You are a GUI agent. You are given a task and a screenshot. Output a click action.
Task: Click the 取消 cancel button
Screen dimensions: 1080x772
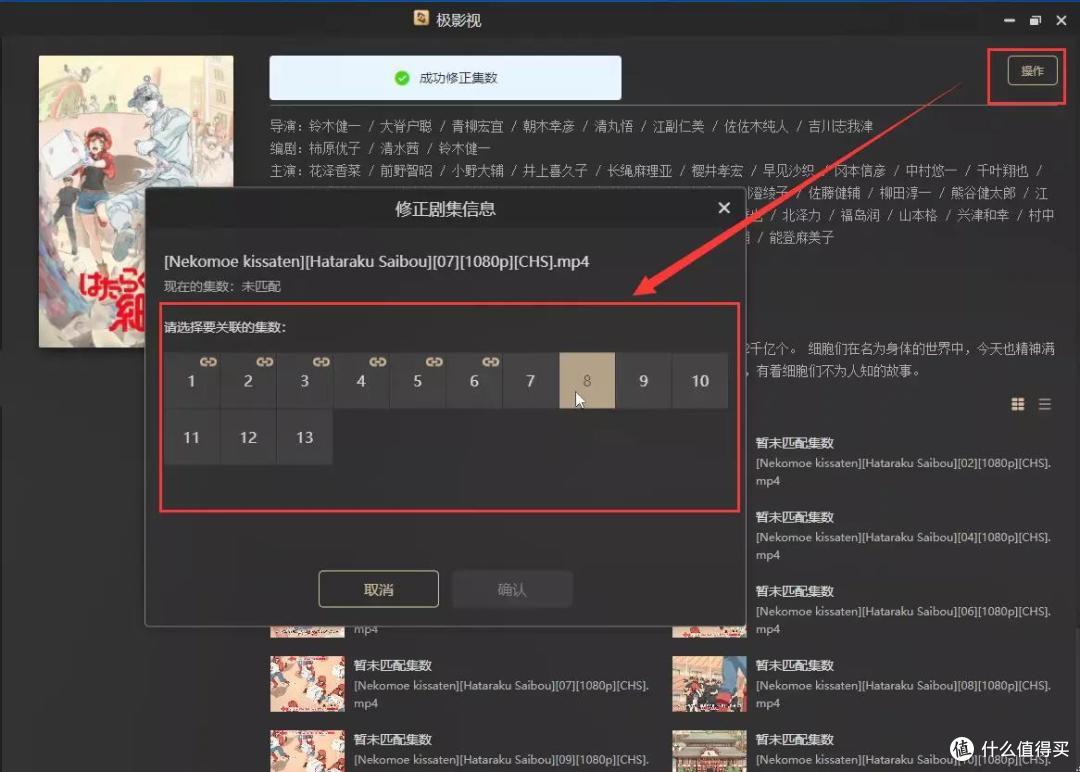(x=379, y=590)
